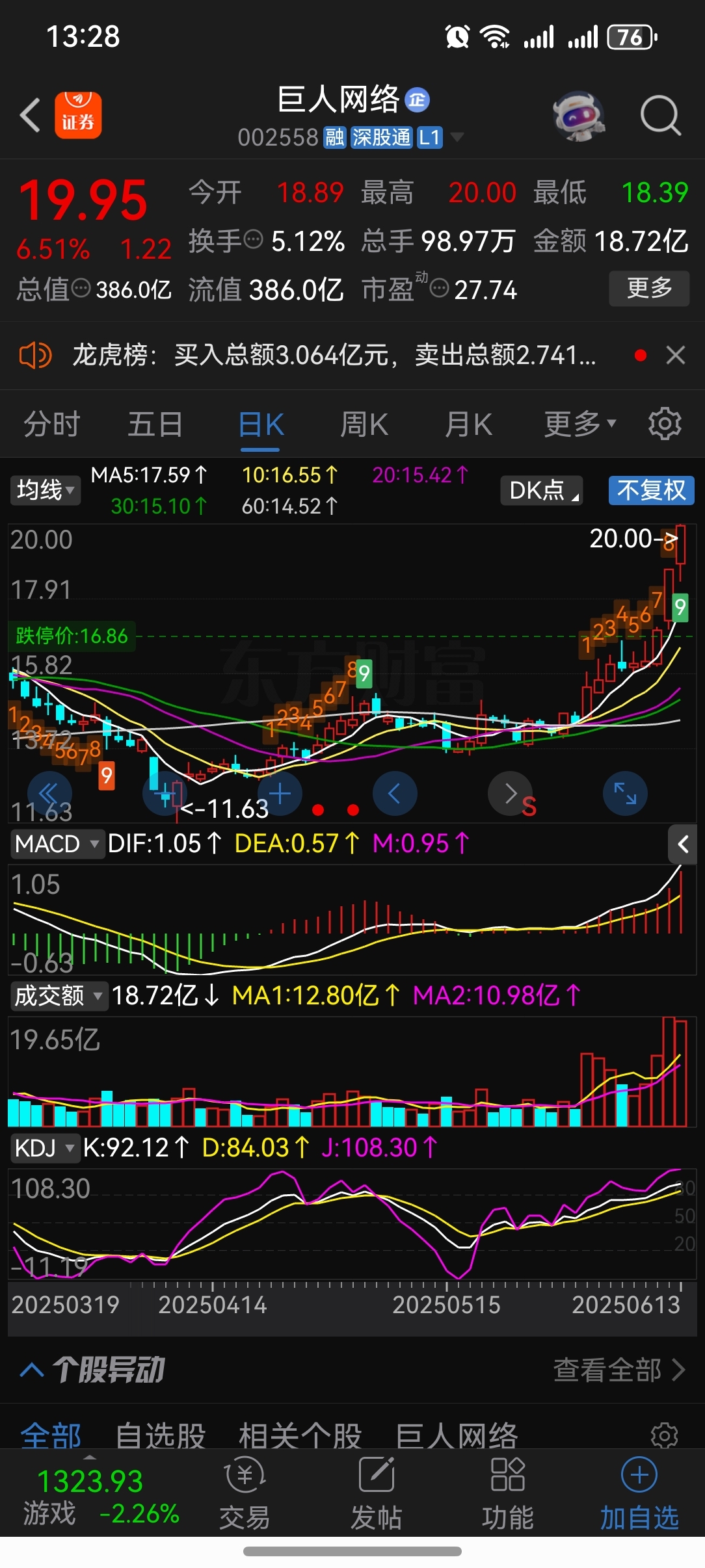Open 功能 functions menu
705x1568 pixels.
click(508, 1494)
